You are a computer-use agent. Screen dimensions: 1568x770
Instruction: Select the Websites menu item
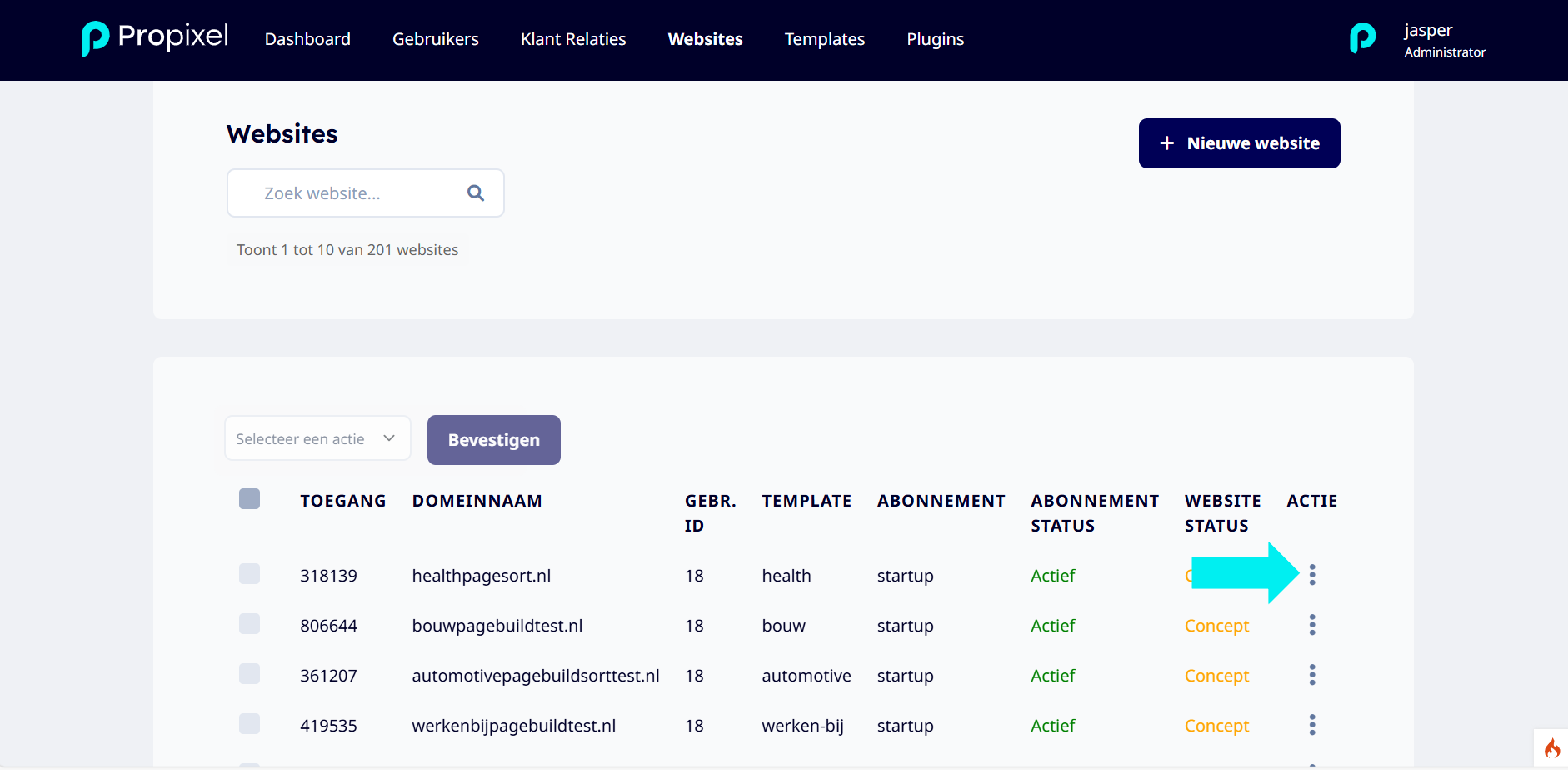pos(706,39)
